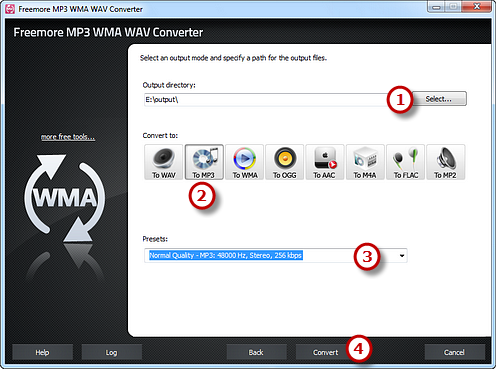The image size is (496, 369).
Task: Pick the To M4A format icon
Action: coord(365,162)
